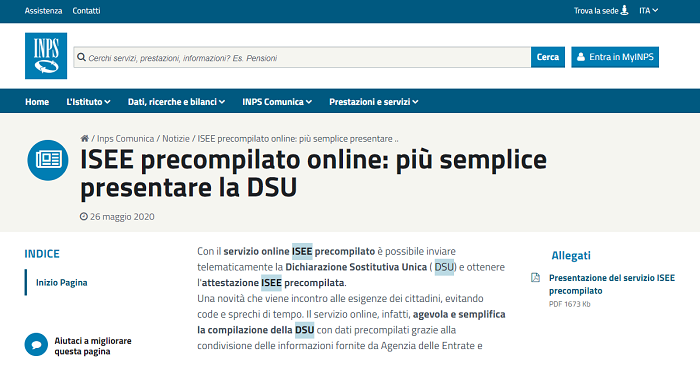Click the Allegati heading
The height and width of the screenshot is (370, 700).
[571, 255]
